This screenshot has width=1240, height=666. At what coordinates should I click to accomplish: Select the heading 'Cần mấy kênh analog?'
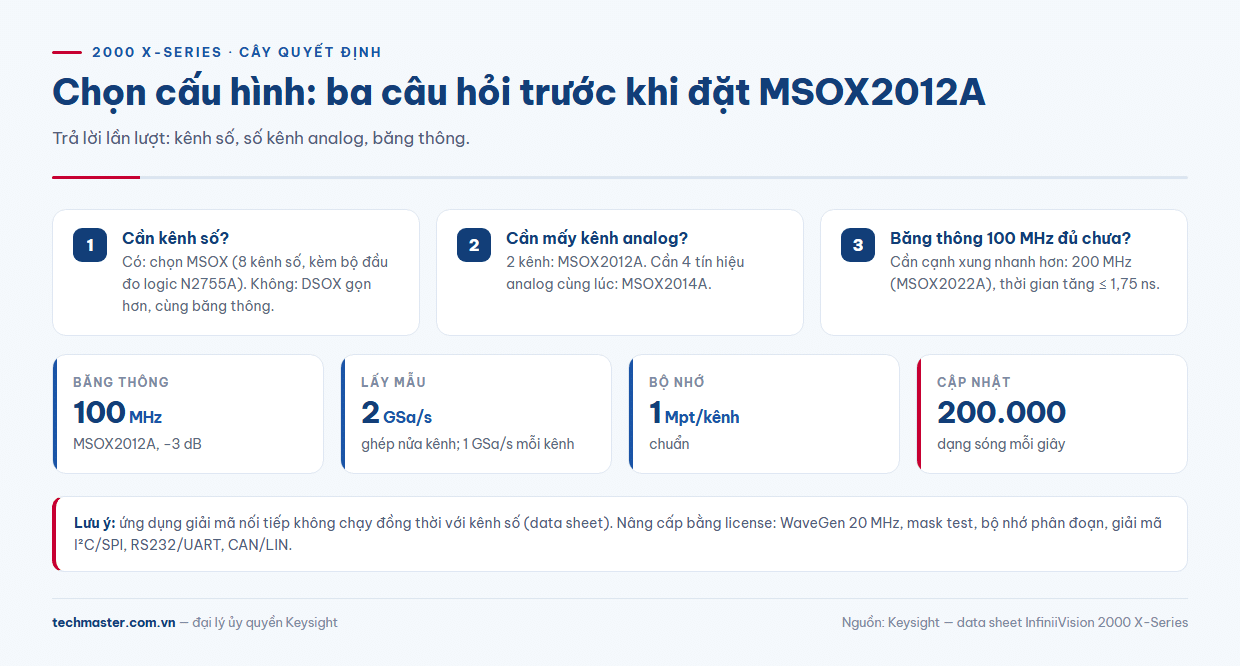(x=597, y=238)
